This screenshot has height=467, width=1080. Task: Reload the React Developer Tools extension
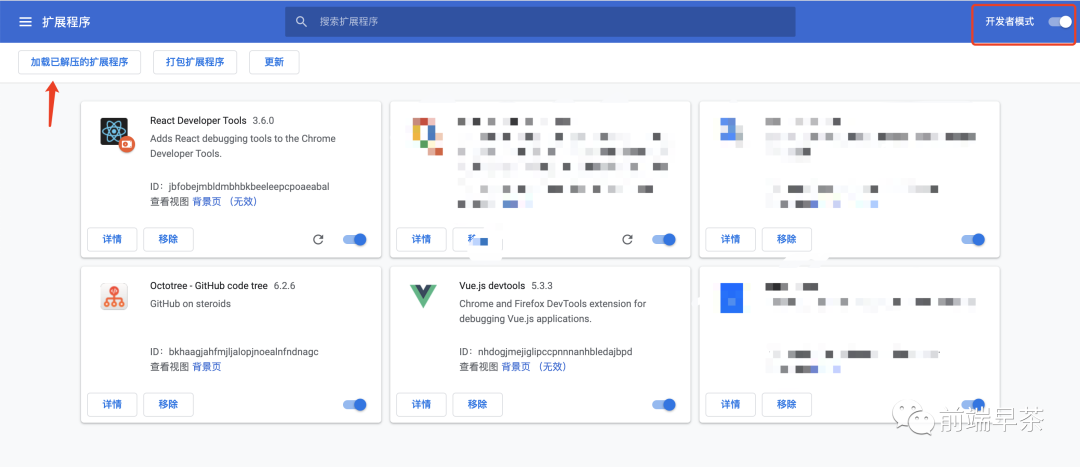pyautogui.click(x=318, y=240)
